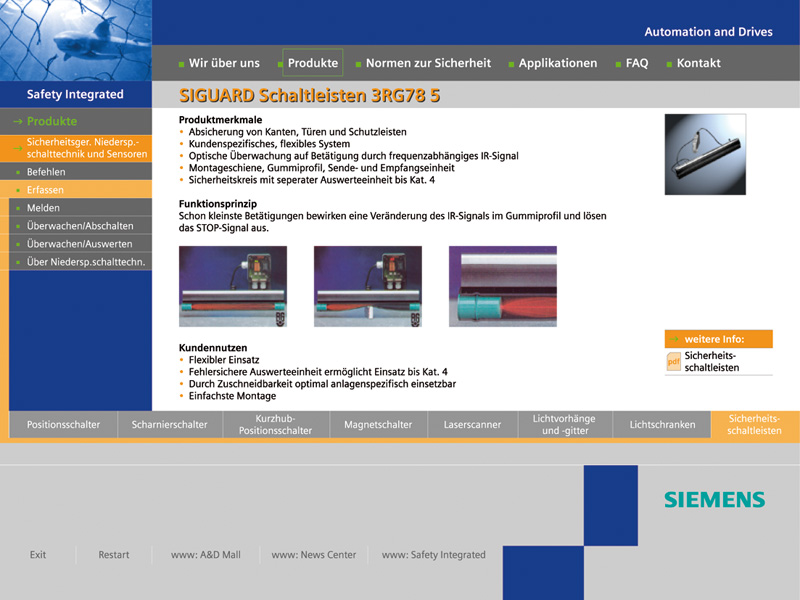Open the product photo thumbnail at top right
Image resolution: width=800 pixels, height=600 pixels.
(704, 154)
